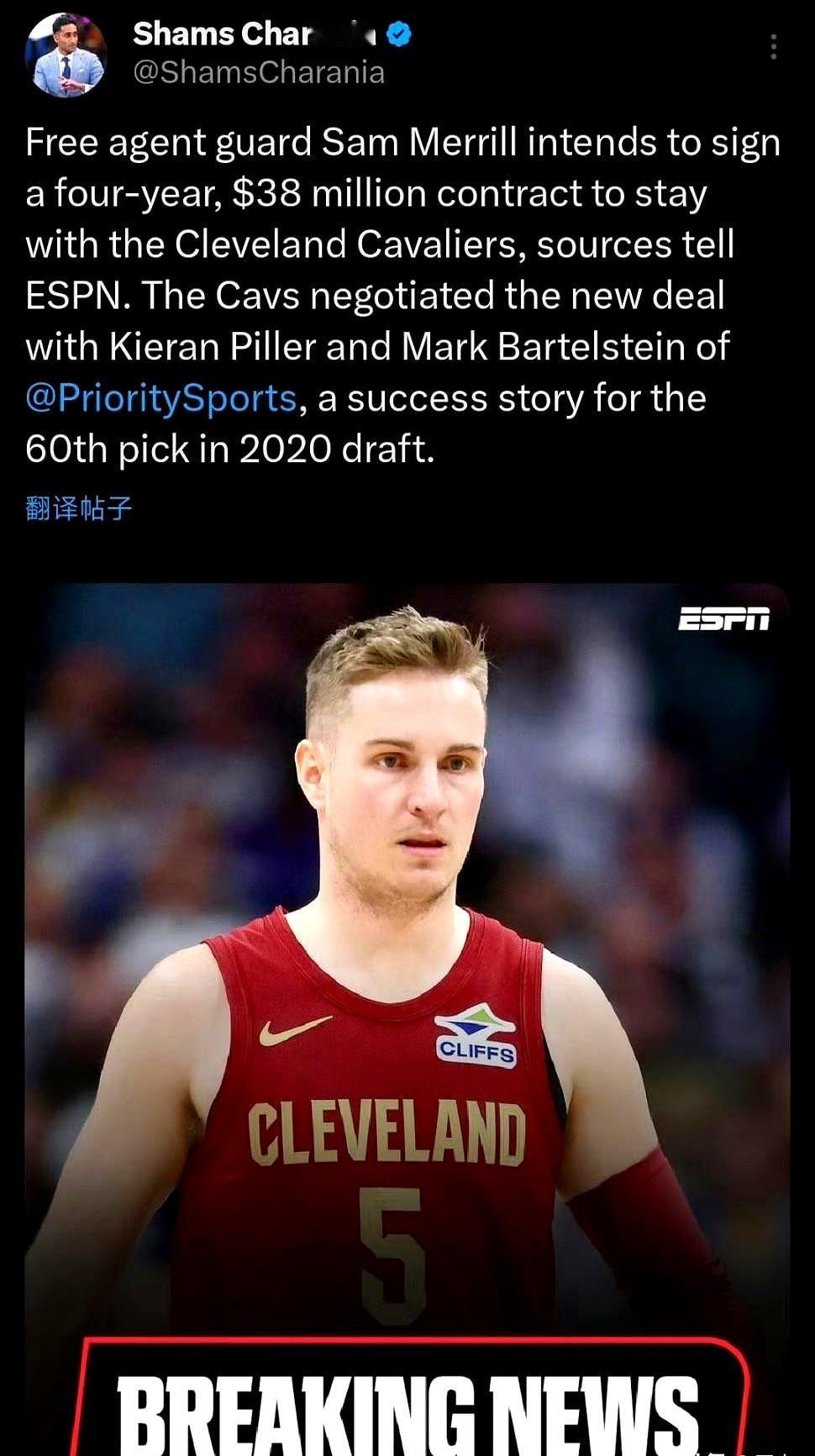Click "Kieran Piller" in the post text
Viewport: 815px width, 1456px height.
[x=213, y=347]
